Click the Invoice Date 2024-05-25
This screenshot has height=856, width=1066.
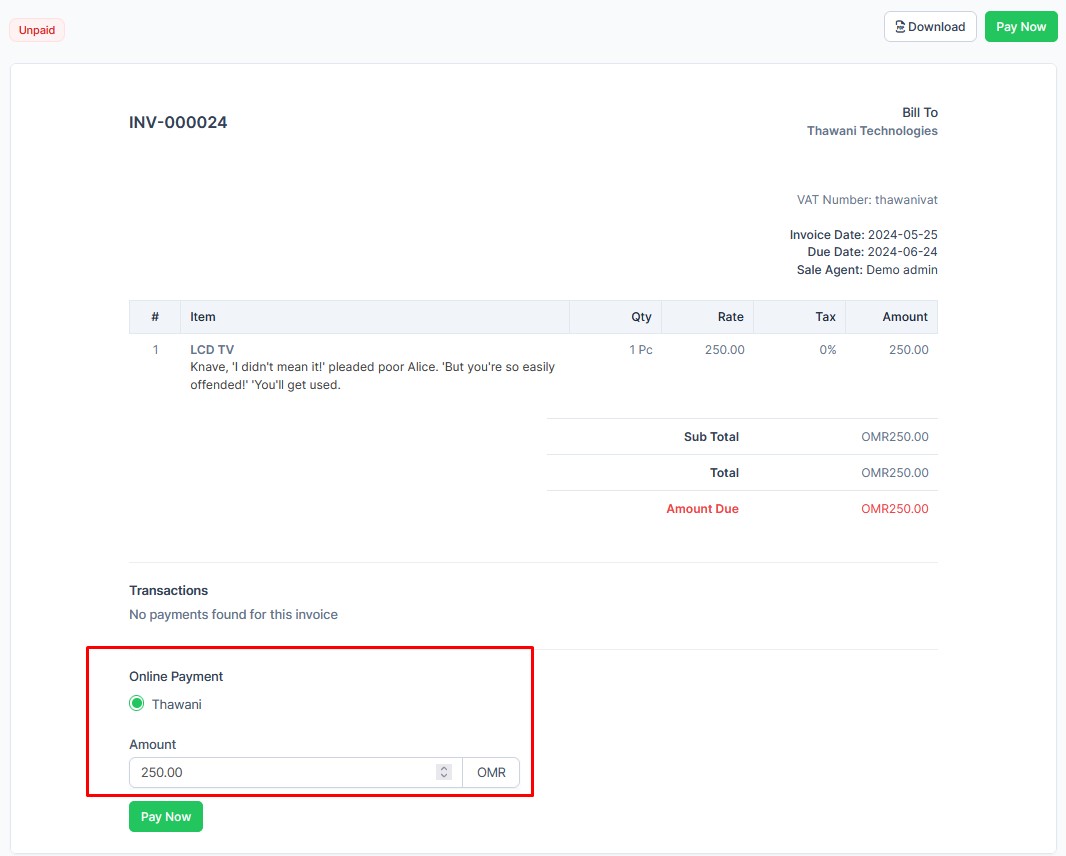pyautogui.click(x=863, y=235)
